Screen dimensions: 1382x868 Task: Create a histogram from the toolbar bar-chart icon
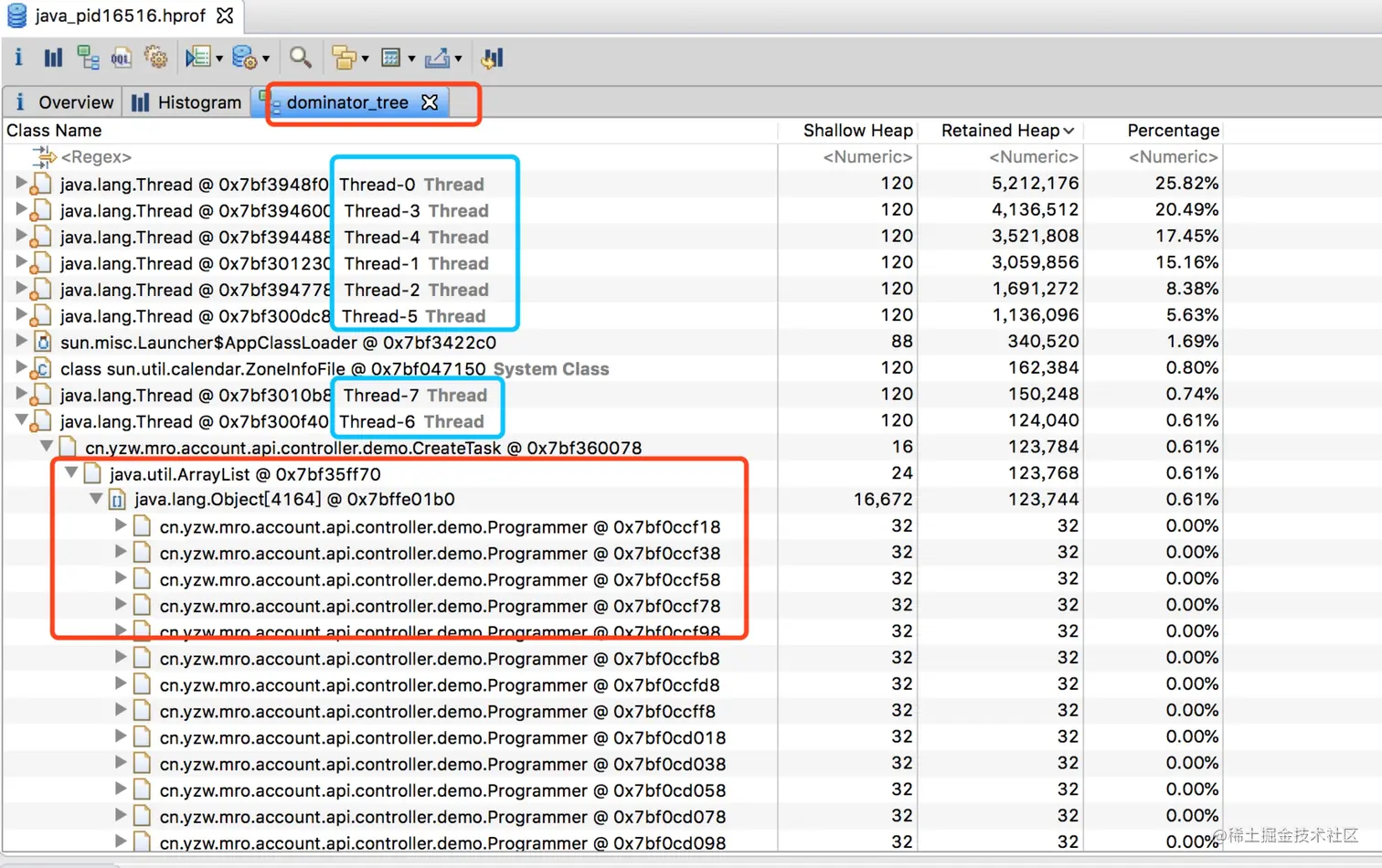coord(53,58)
